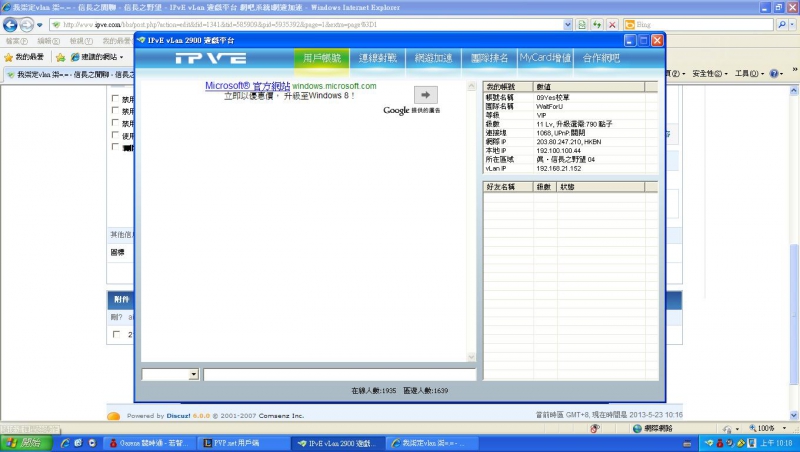Expand the command bar overflow chevron

[794, 69]
